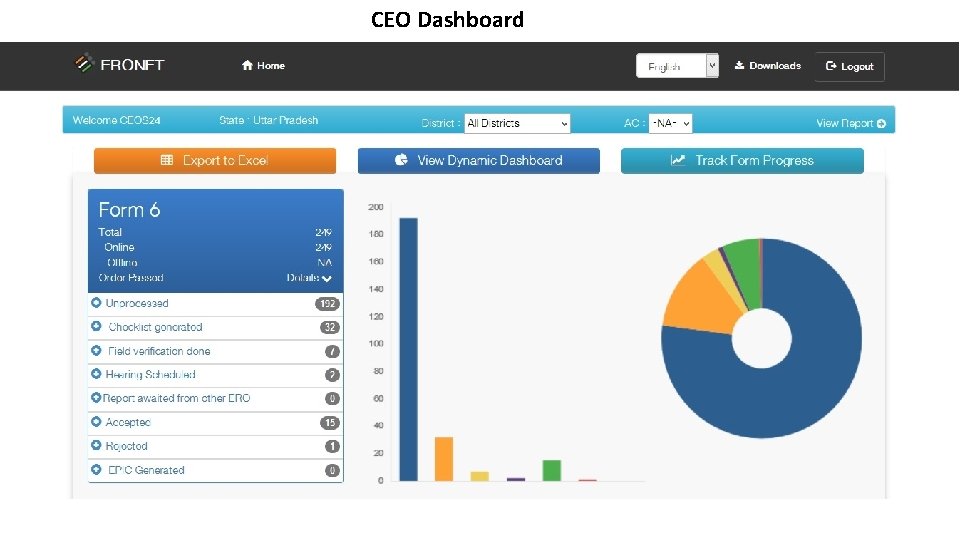Open the Field verification done row

pos(216,351)
